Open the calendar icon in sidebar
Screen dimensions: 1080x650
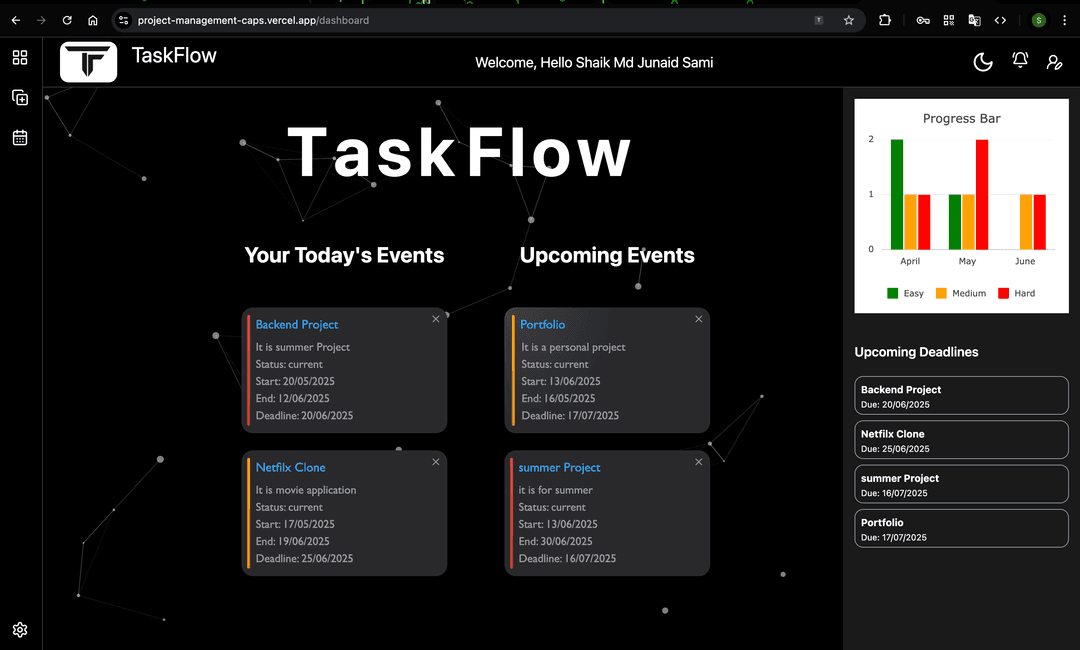[x=20, y=137]
